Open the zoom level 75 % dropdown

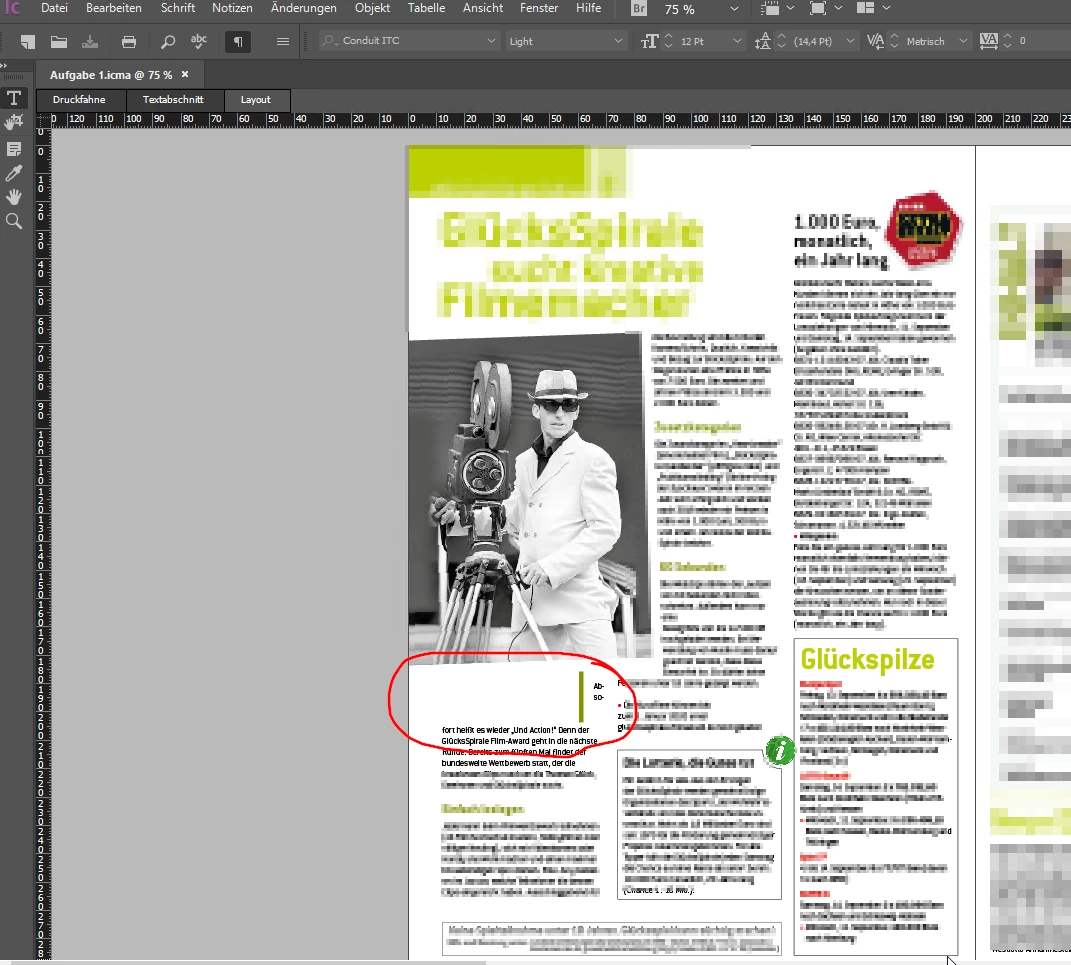pos(734,9)
